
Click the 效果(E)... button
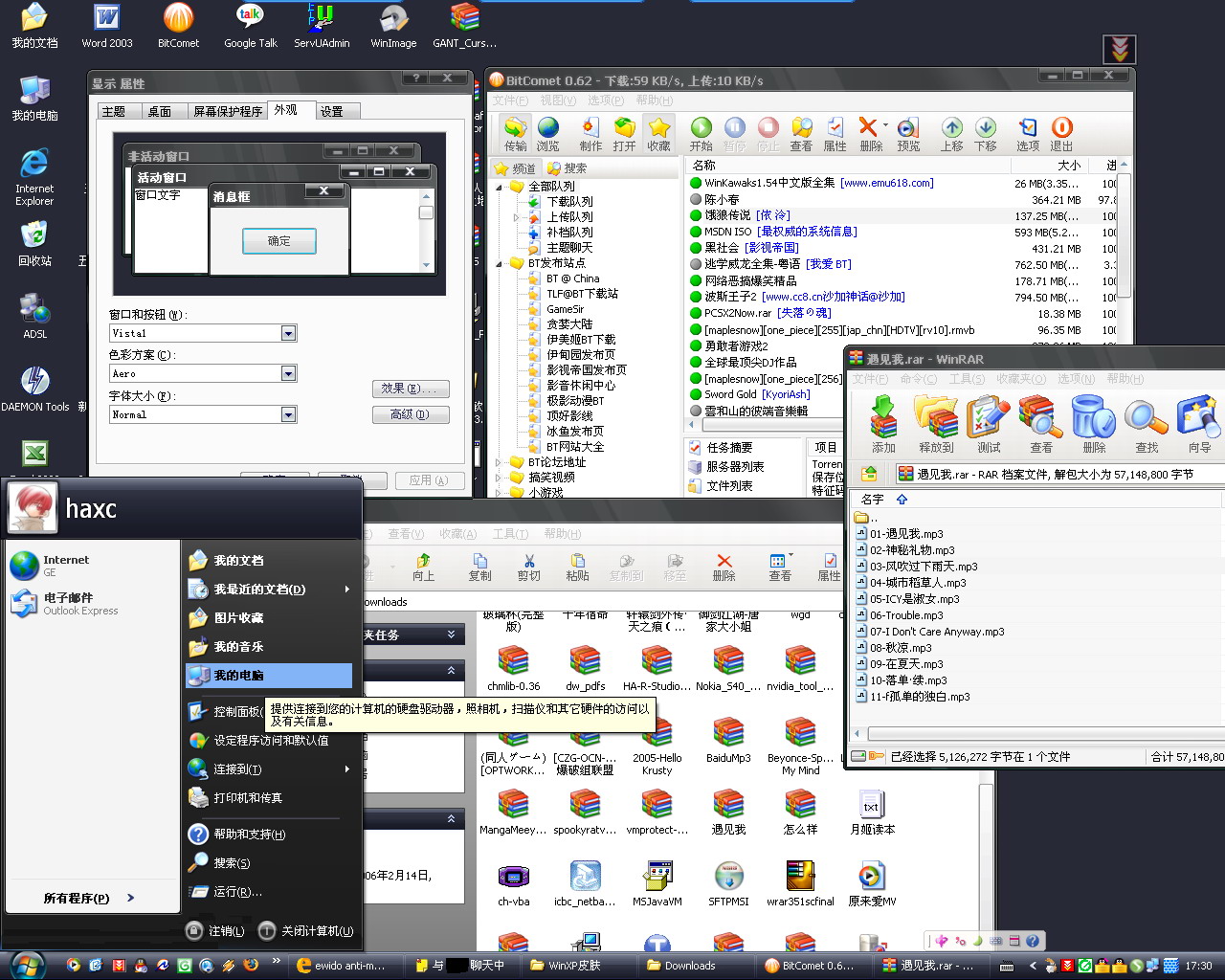coord(411,389)
